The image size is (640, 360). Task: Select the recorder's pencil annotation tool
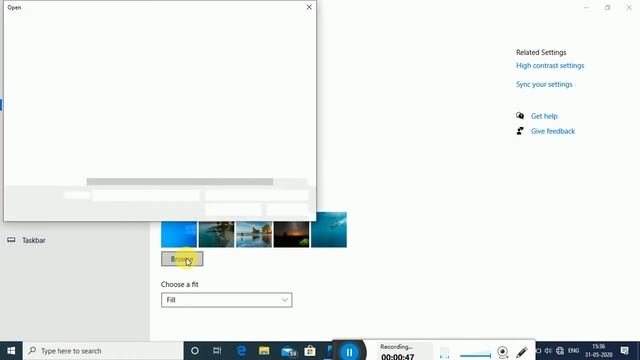tap(522, 352)
